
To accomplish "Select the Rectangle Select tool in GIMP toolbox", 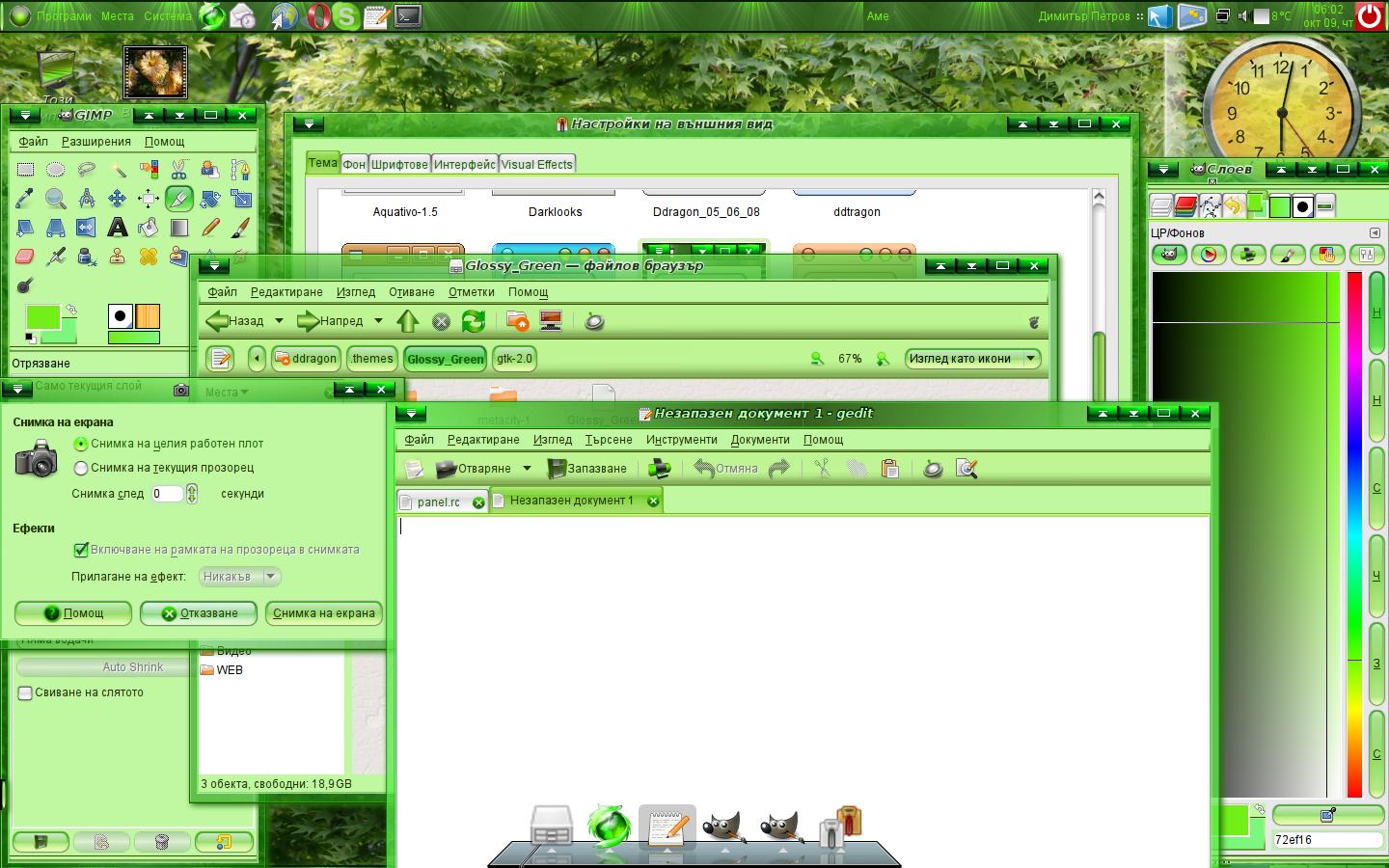I will coord(25,170).
